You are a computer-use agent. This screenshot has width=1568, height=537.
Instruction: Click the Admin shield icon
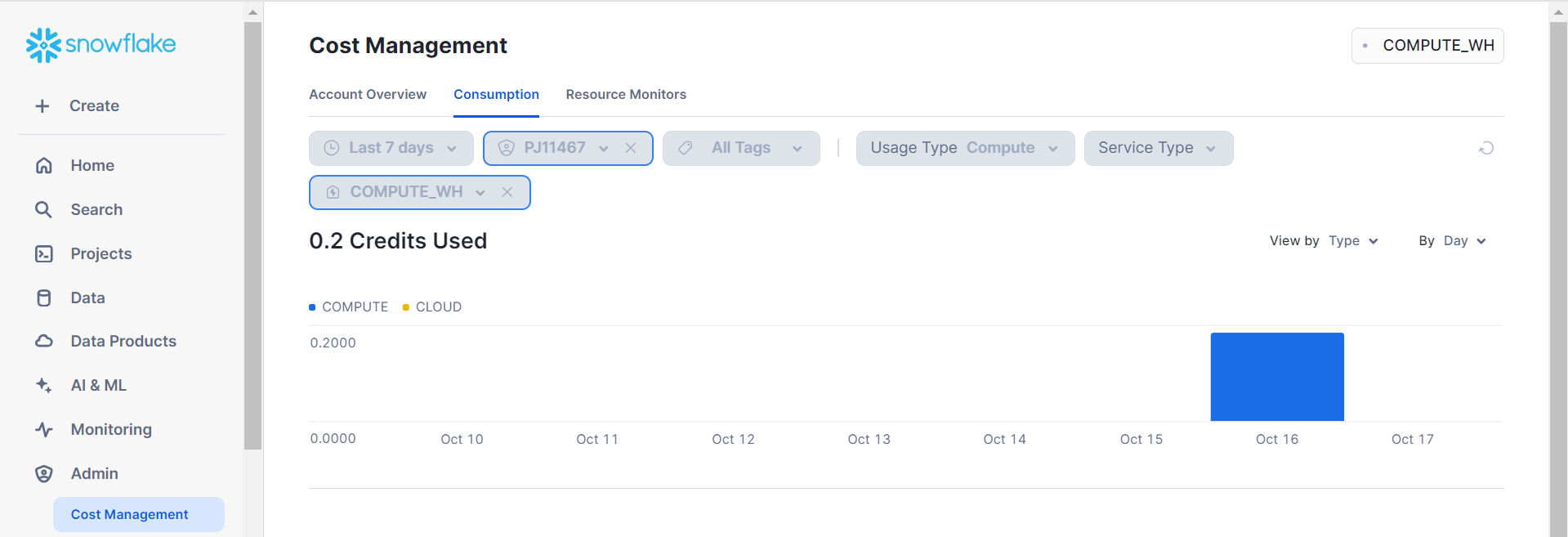pyautogui.click(x=44, y=473)
